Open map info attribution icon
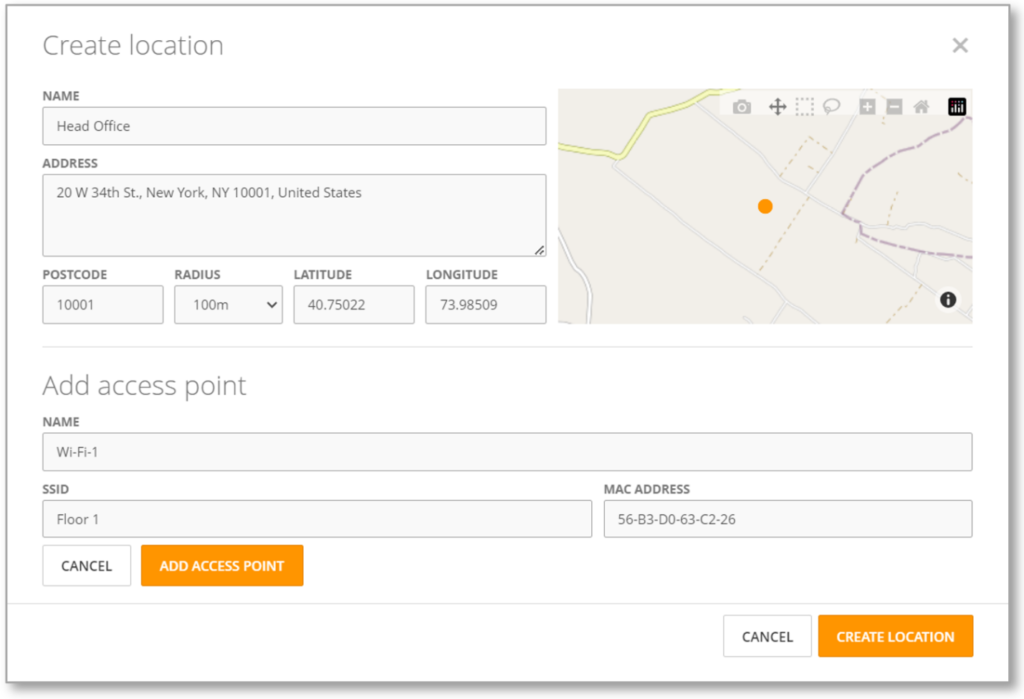 point(948,300)
